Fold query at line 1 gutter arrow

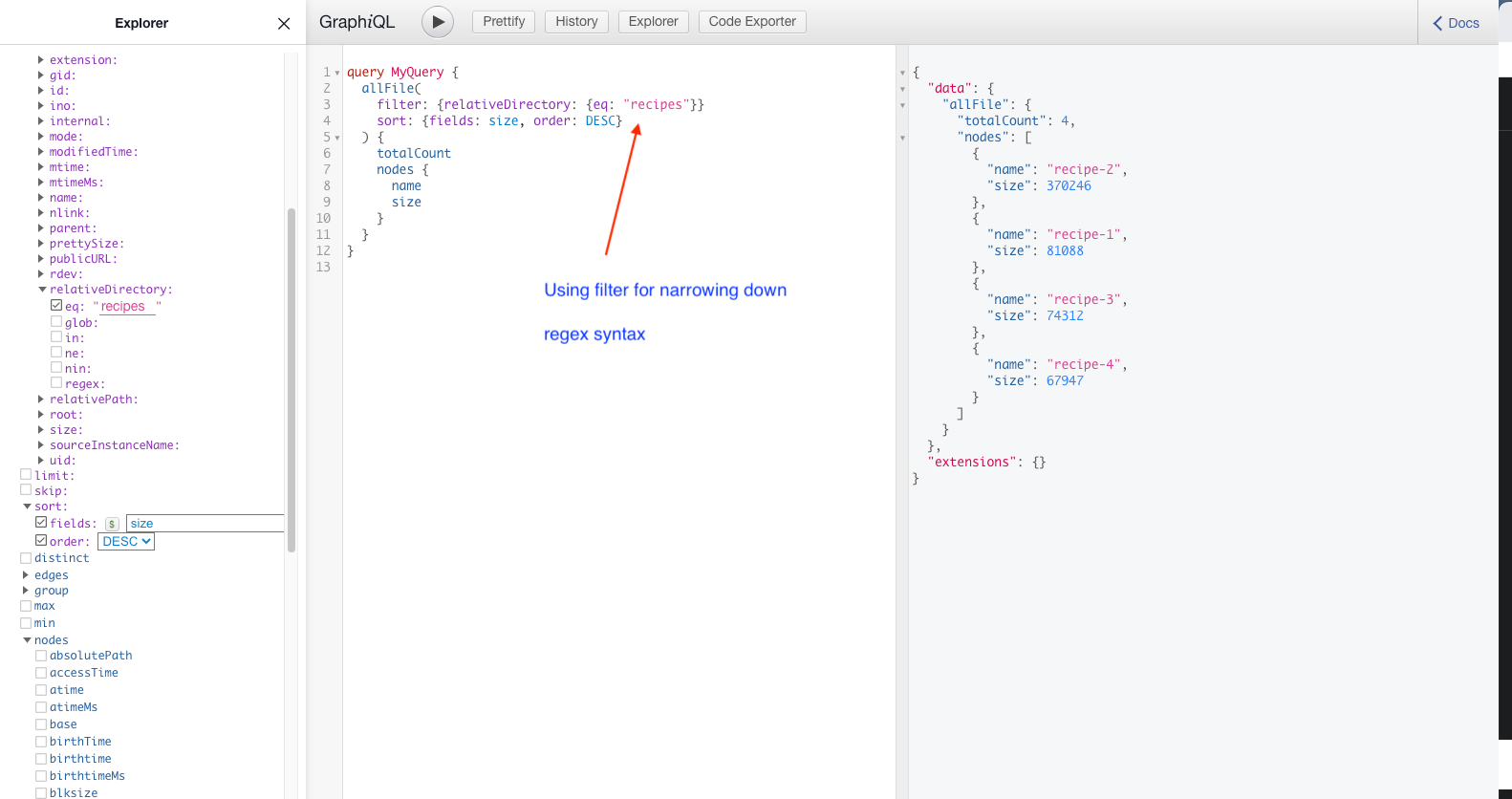pyautogui.click(x=337, y=73)
